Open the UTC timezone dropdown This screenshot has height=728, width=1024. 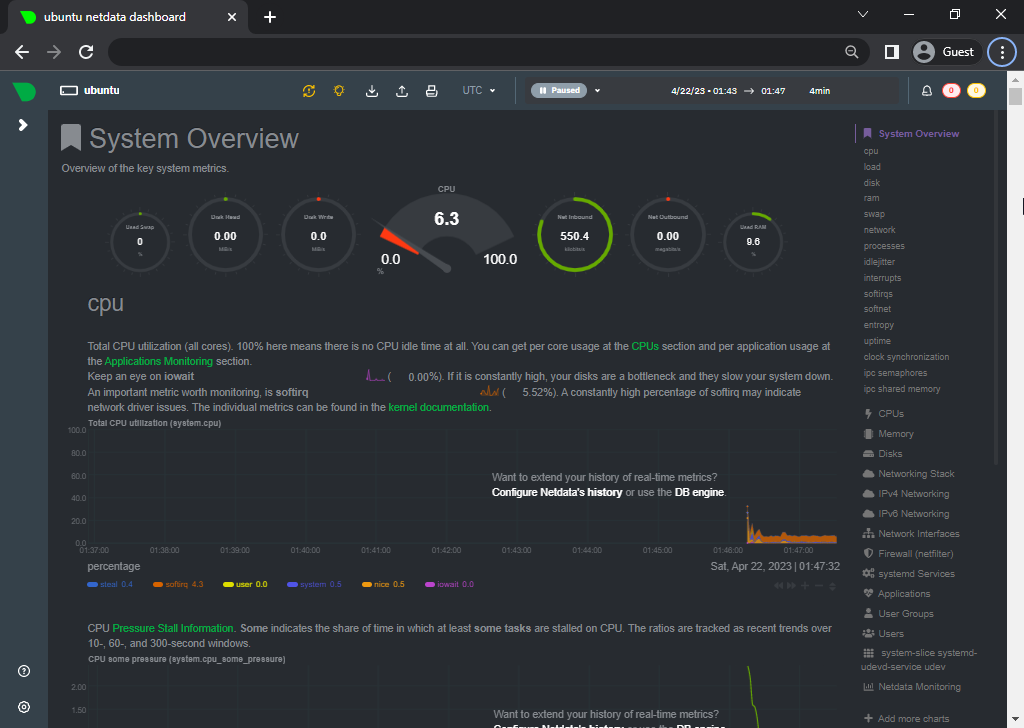479,91
